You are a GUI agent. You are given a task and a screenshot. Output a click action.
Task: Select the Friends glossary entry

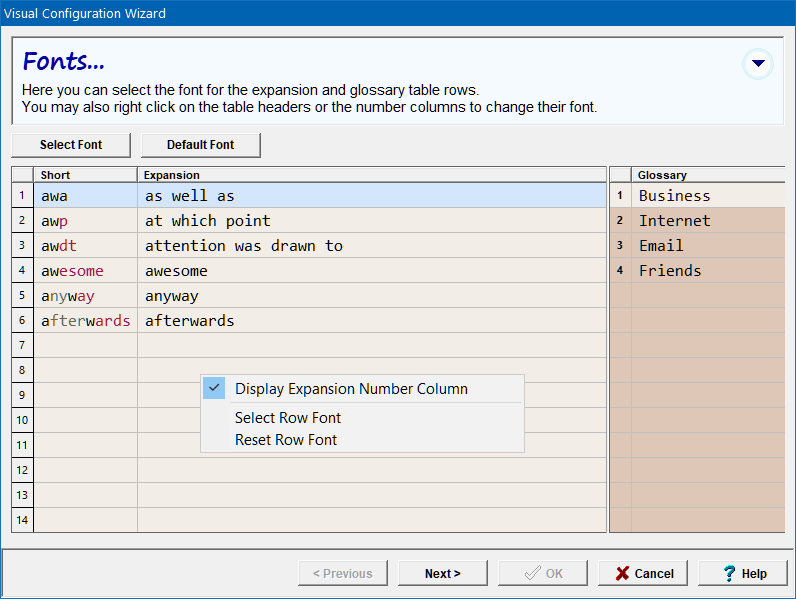706,271
